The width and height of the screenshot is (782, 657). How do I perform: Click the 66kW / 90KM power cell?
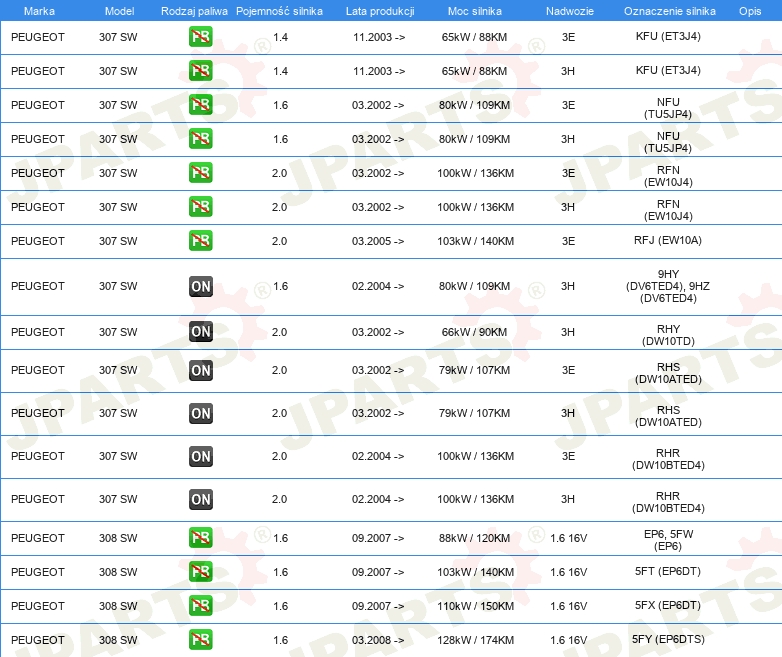tap(474, 332)
